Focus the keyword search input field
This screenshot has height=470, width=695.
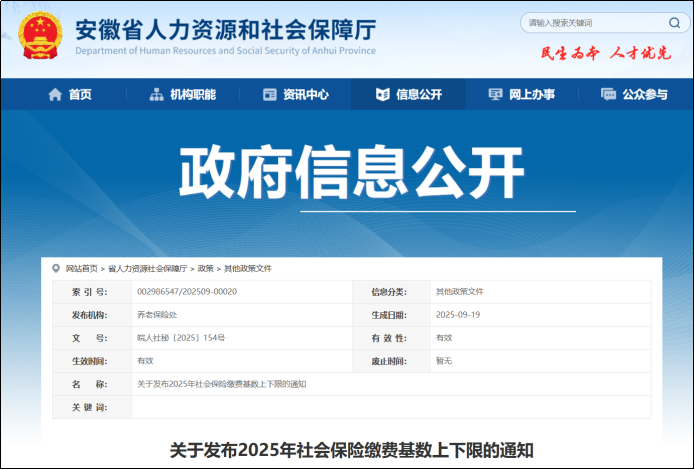click(x=590, y=23)
